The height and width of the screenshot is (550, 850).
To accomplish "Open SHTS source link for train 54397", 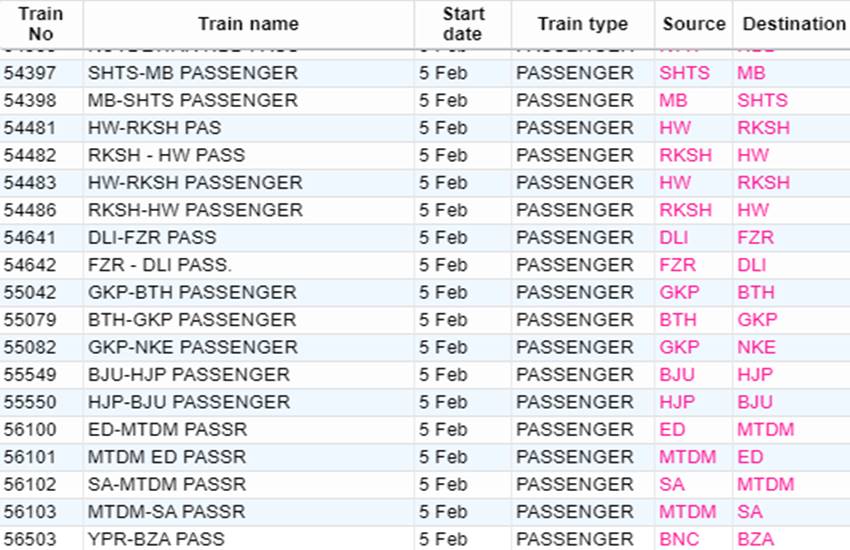I will (x=684, y=73).
